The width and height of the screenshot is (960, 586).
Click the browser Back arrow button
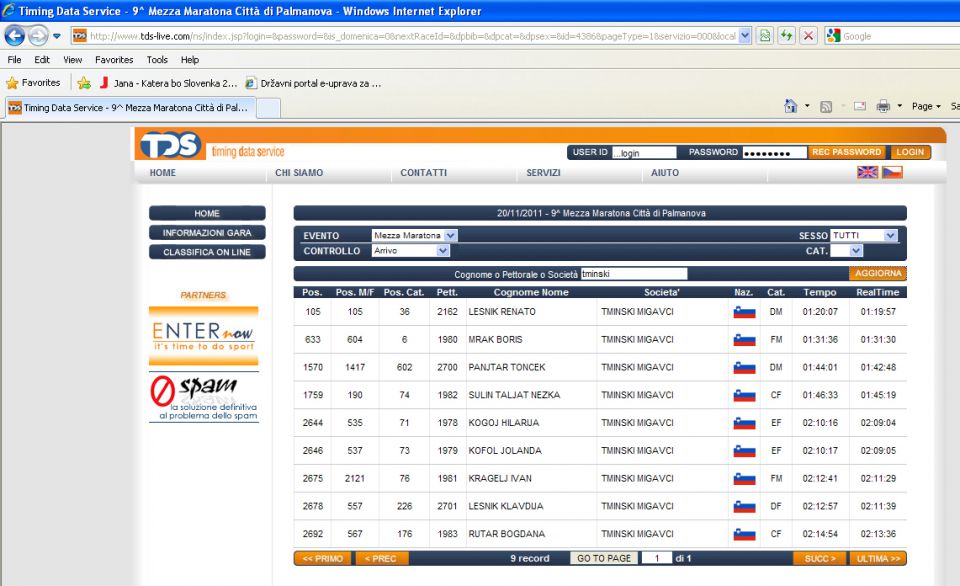[x=15, y=36]
